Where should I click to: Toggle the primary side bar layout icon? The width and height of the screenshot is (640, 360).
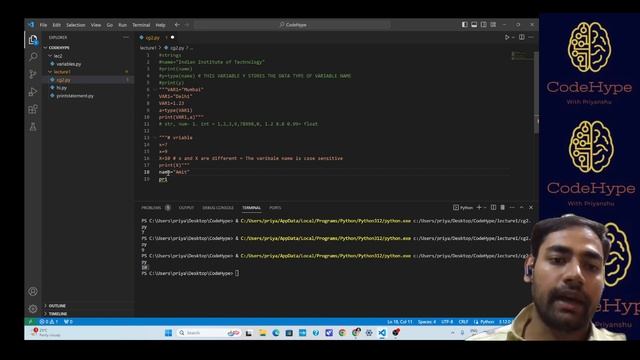point(464,24)
